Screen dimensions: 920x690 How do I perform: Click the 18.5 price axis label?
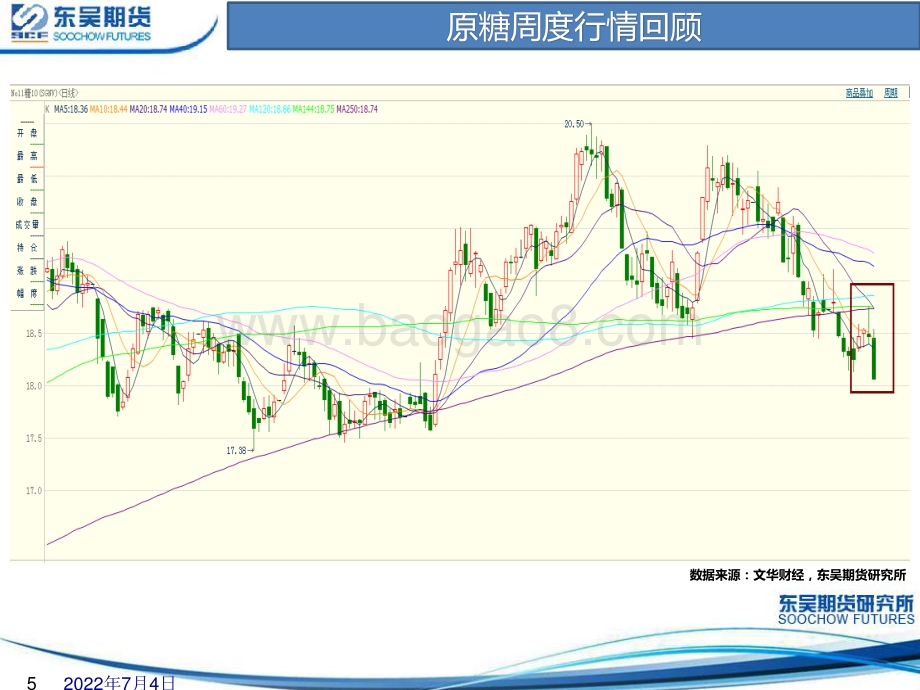click(33, 333)
